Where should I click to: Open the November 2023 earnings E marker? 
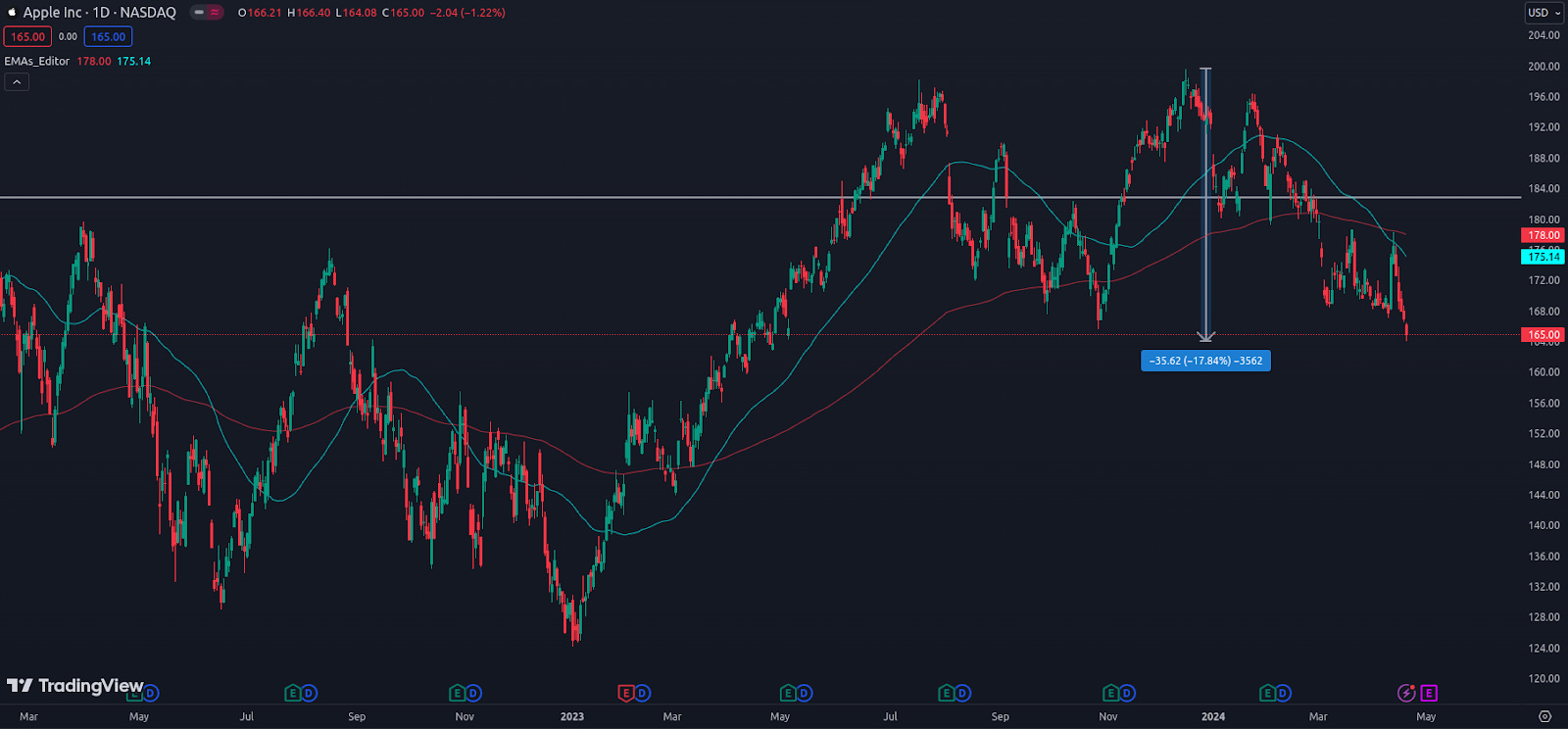[x=1111, y=693]
